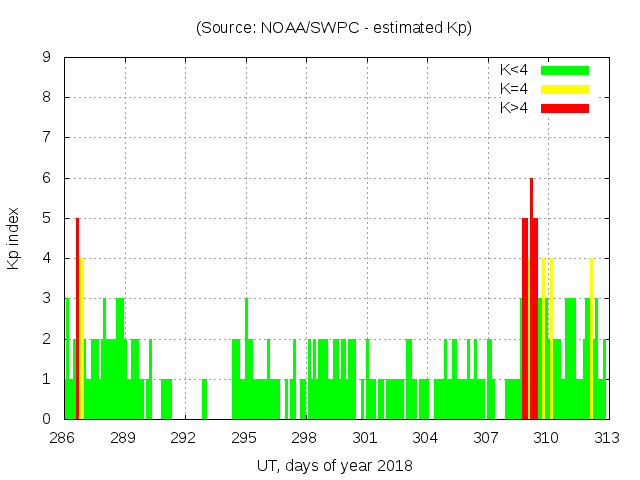Screen dimensions: 640x480
Task: Select the K<4 legend label text
Action: point(514,70)
